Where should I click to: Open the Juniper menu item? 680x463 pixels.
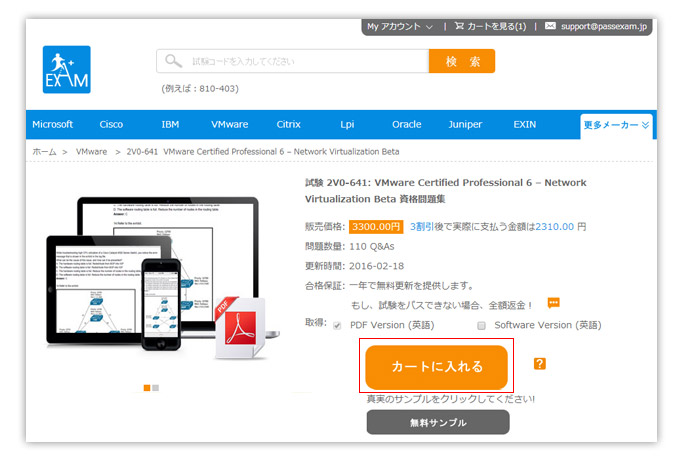click(x=465, y=124)
